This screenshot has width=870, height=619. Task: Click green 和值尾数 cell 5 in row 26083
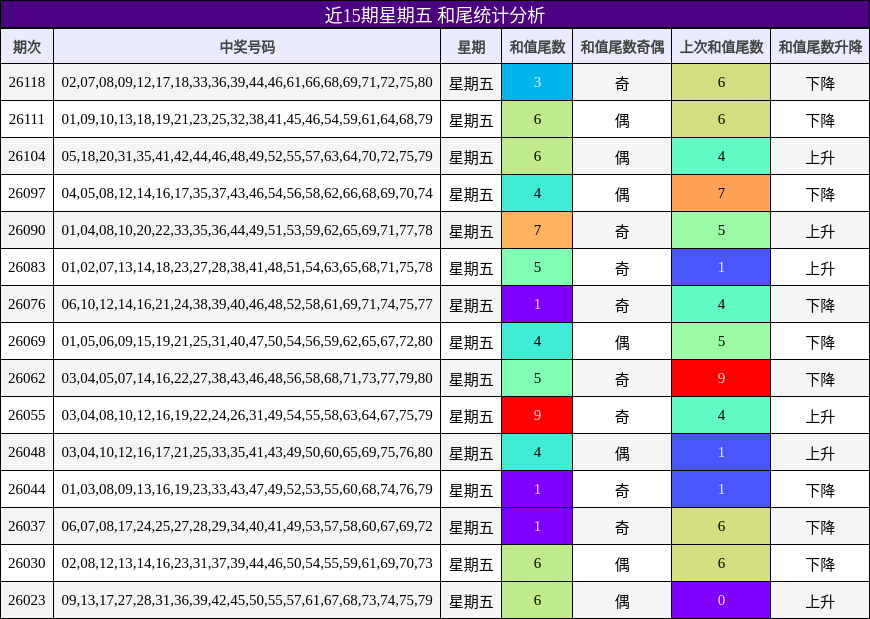pyautogui.click(x=537, y=267)
